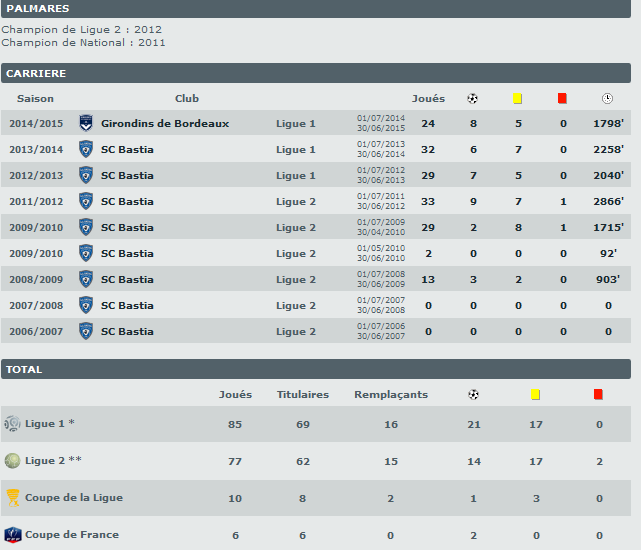This screenshot has height=550, width=641.
Task: Click the Coupe de la Ligue trophy icon
Action: point(12,497)
